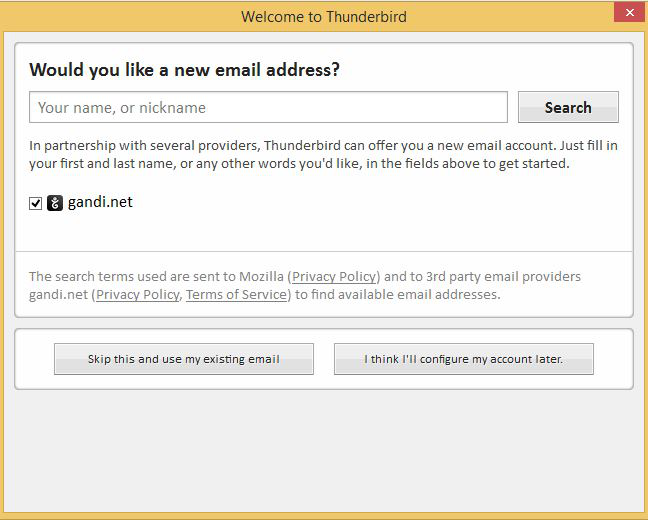
Task: Click the gandi.net provider logo icon
Action: (x=55, y=203)
